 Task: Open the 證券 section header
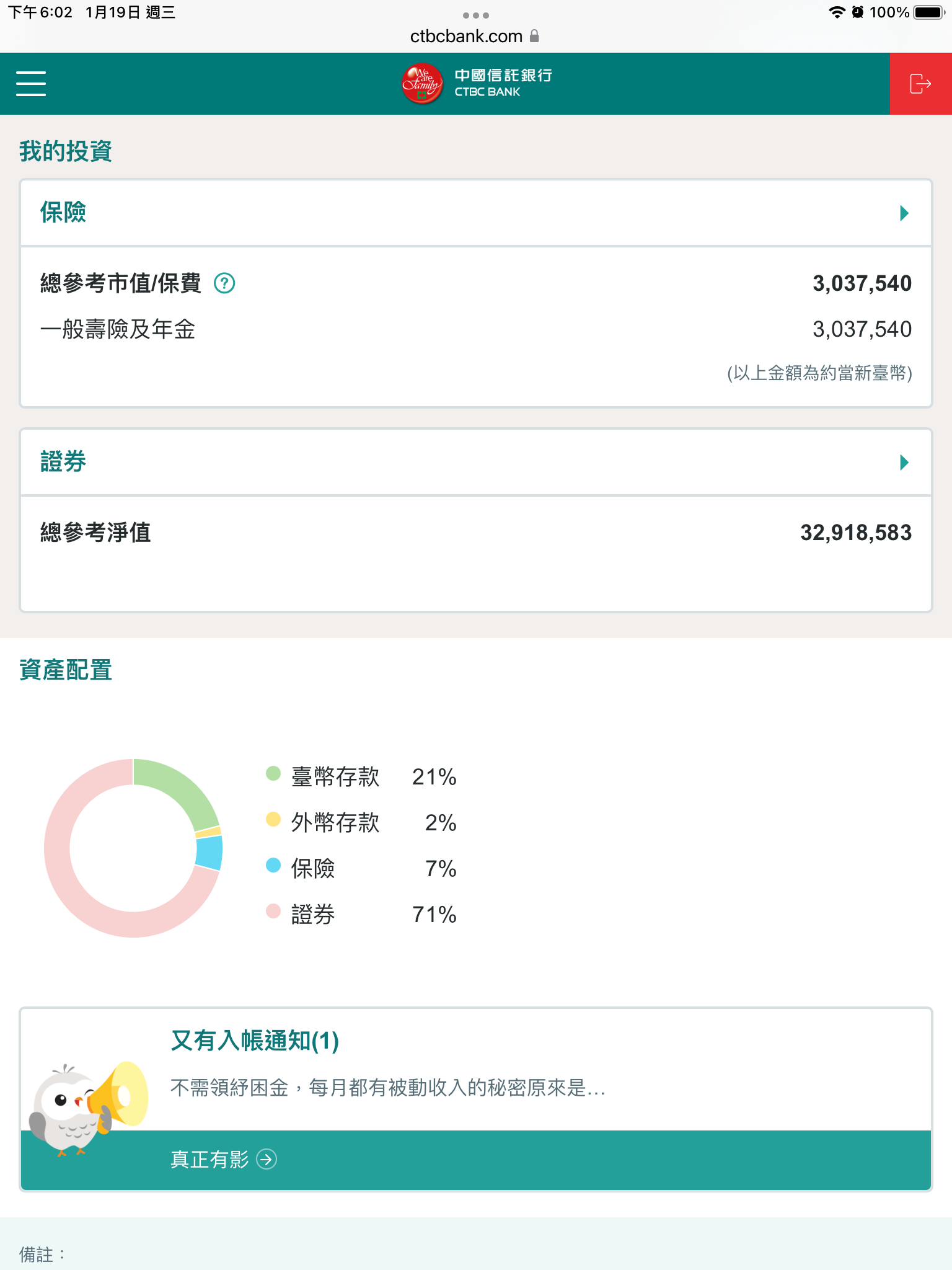click(x=63, y=462)
